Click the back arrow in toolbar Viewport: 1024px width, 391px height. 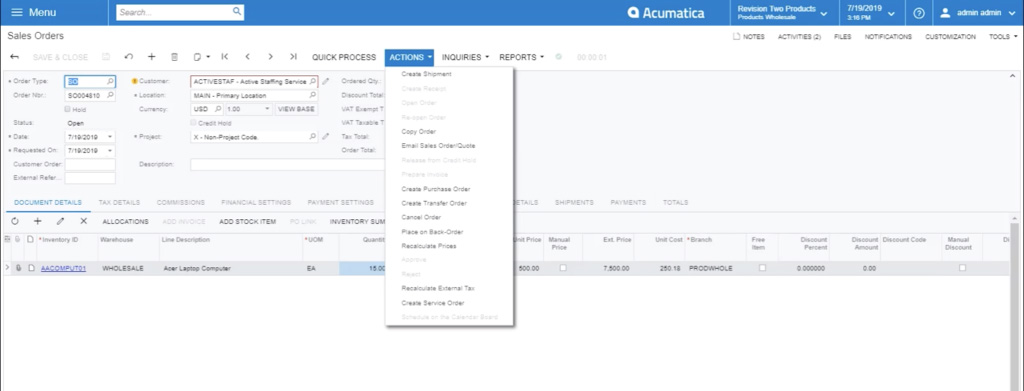(14, 57)
